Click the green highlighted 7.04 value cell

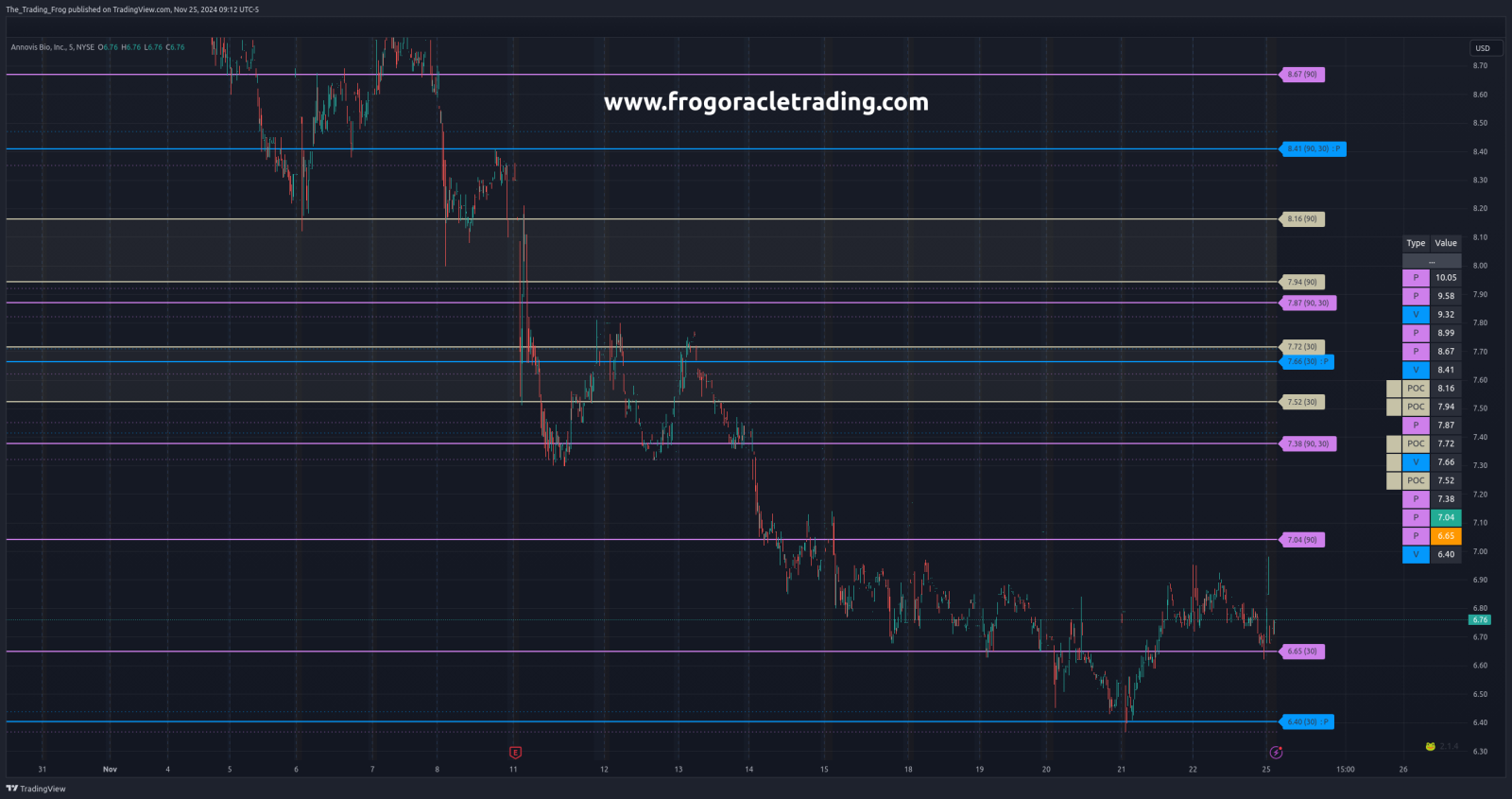[1446, 518]
